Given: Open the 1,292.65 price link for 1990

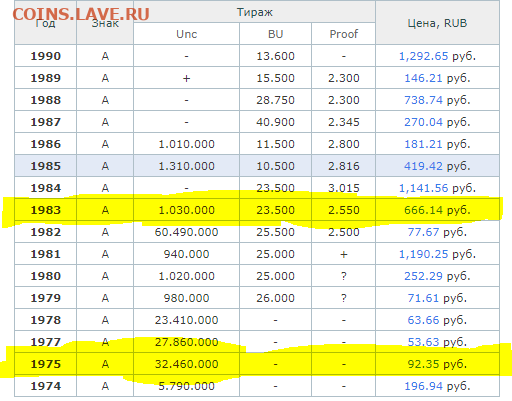Looking at the screenshot, I should (x=423, y=56).
